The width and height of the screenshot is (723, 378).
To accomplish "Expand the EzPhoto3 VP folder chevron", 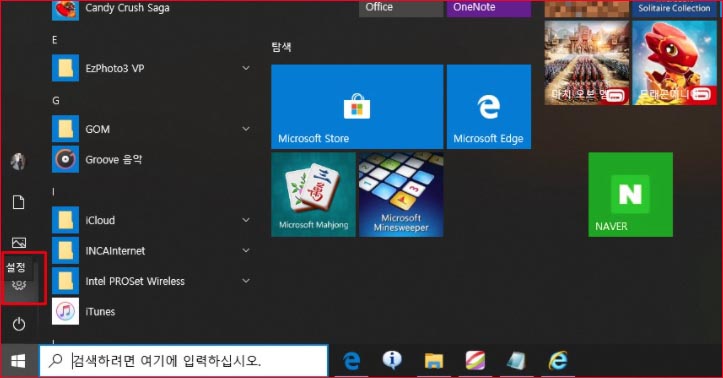I will [246, 68].
